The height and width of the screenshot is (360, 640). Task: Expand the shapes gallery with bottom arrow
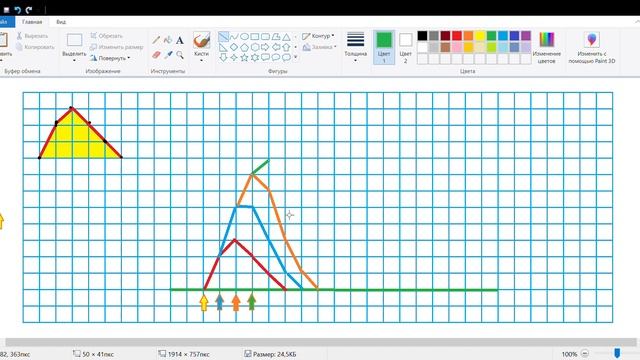coord(296,58)
